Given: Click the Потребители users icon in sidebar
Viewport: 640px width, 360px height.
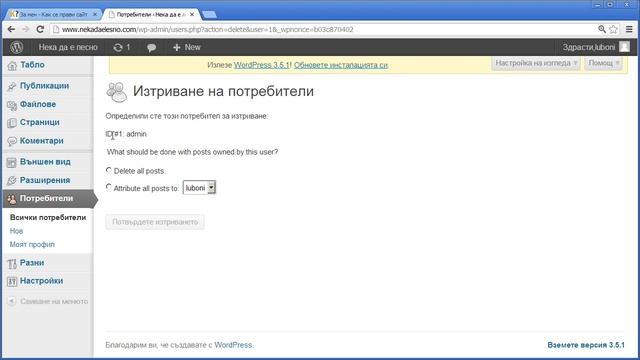Looking at the screenshot, I should 12,199.
